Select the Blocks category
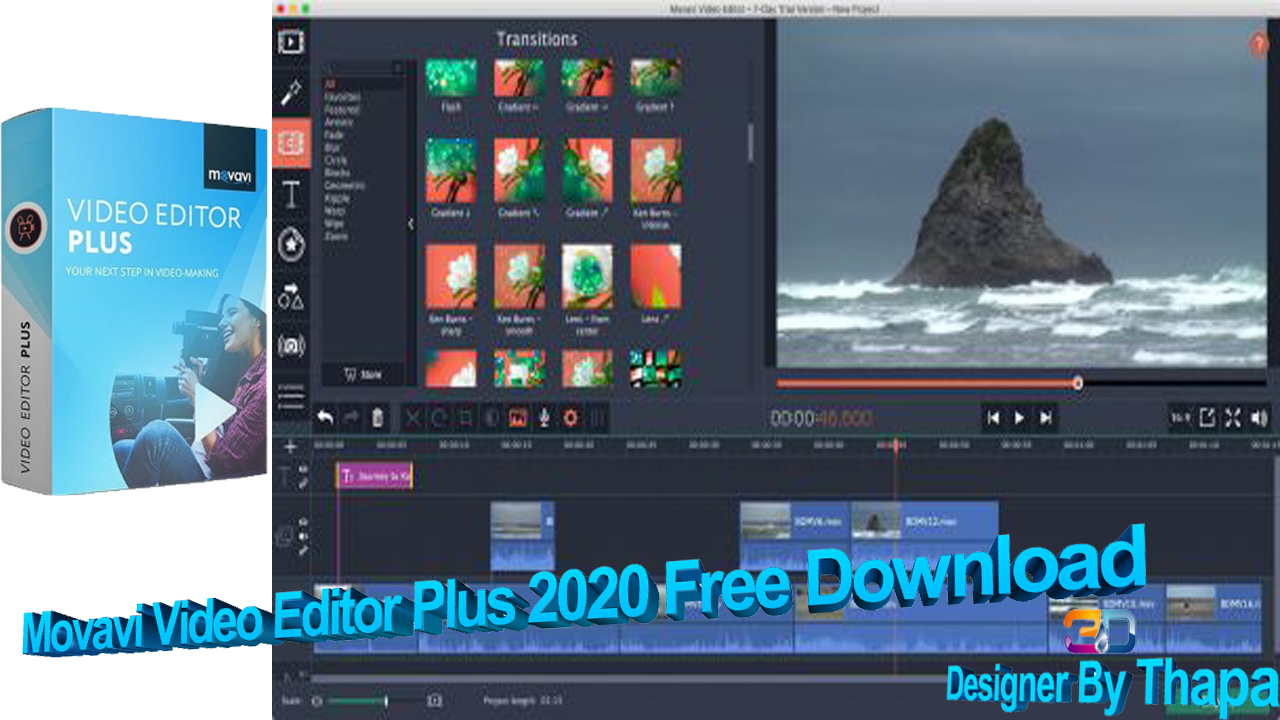The image size is (1280, 720). point(336,173)
